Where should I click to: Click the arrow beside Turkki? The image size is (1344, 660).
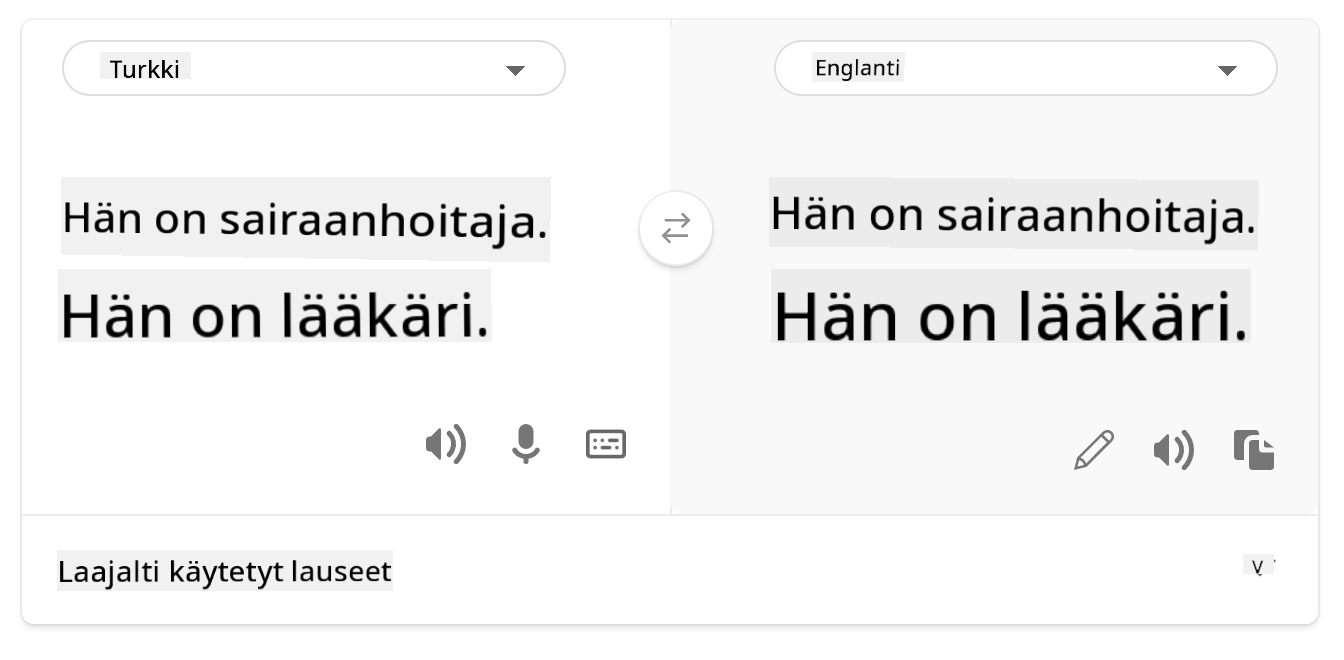point(515,70)
